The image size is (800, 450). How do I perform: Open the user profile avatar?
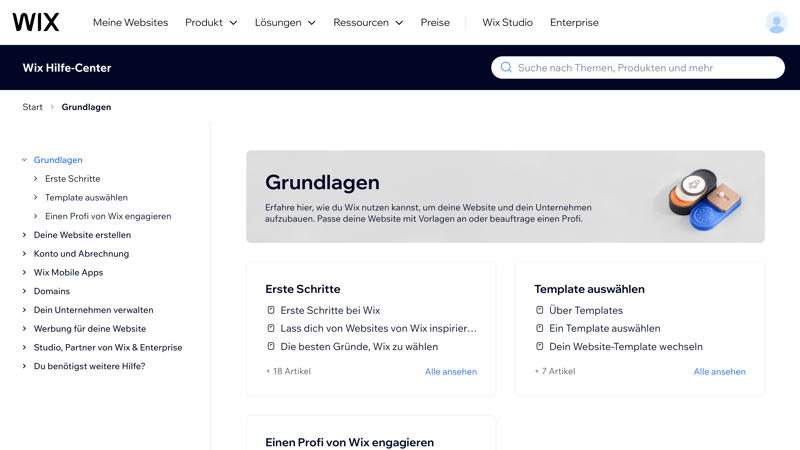tap(776, 22)
